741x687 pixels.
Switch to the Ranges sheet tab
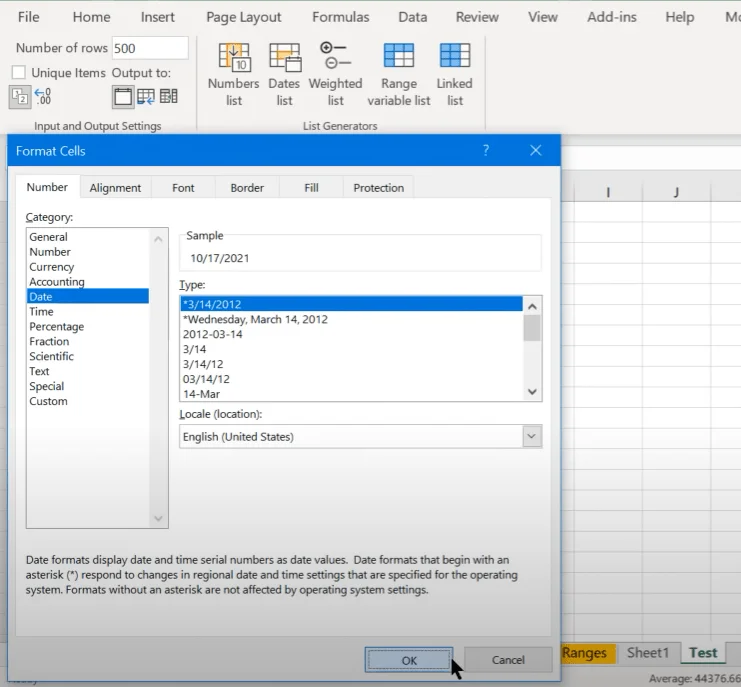[x=588, y=653]
